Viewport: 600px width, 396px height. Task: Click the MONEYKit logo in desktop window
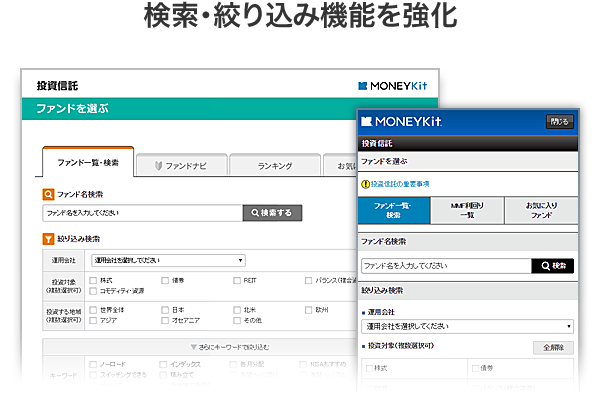[393, 86]
